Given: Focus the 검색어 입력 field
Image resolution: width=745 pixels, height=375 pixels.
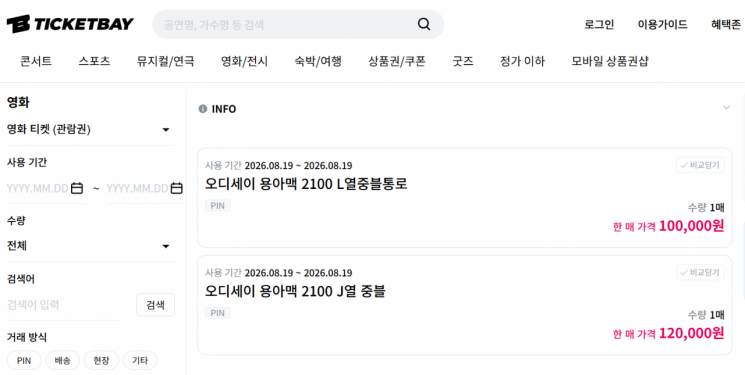Looking at the screenshot, I should [x=64, y=305].
